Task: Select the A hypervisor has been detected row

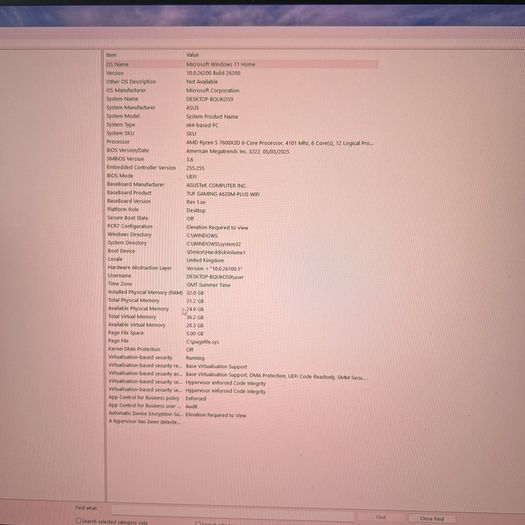Action: coord(240,422)
